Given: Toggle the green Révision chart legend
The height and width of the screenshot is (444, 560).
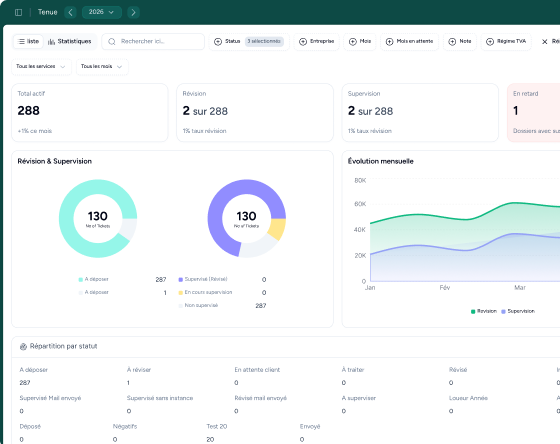Looking at the screenshot, I should coord(484,311).
